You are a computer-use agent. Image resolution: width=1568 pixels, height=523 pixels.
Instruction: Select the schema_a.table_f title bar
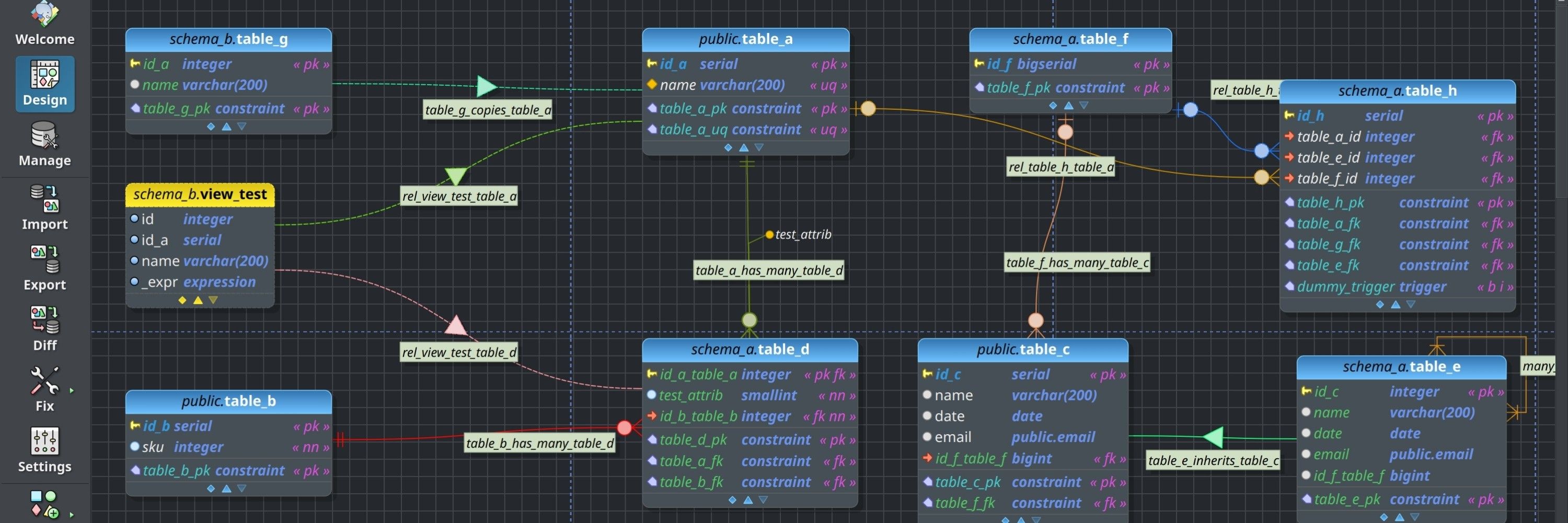click(1070, 40)
